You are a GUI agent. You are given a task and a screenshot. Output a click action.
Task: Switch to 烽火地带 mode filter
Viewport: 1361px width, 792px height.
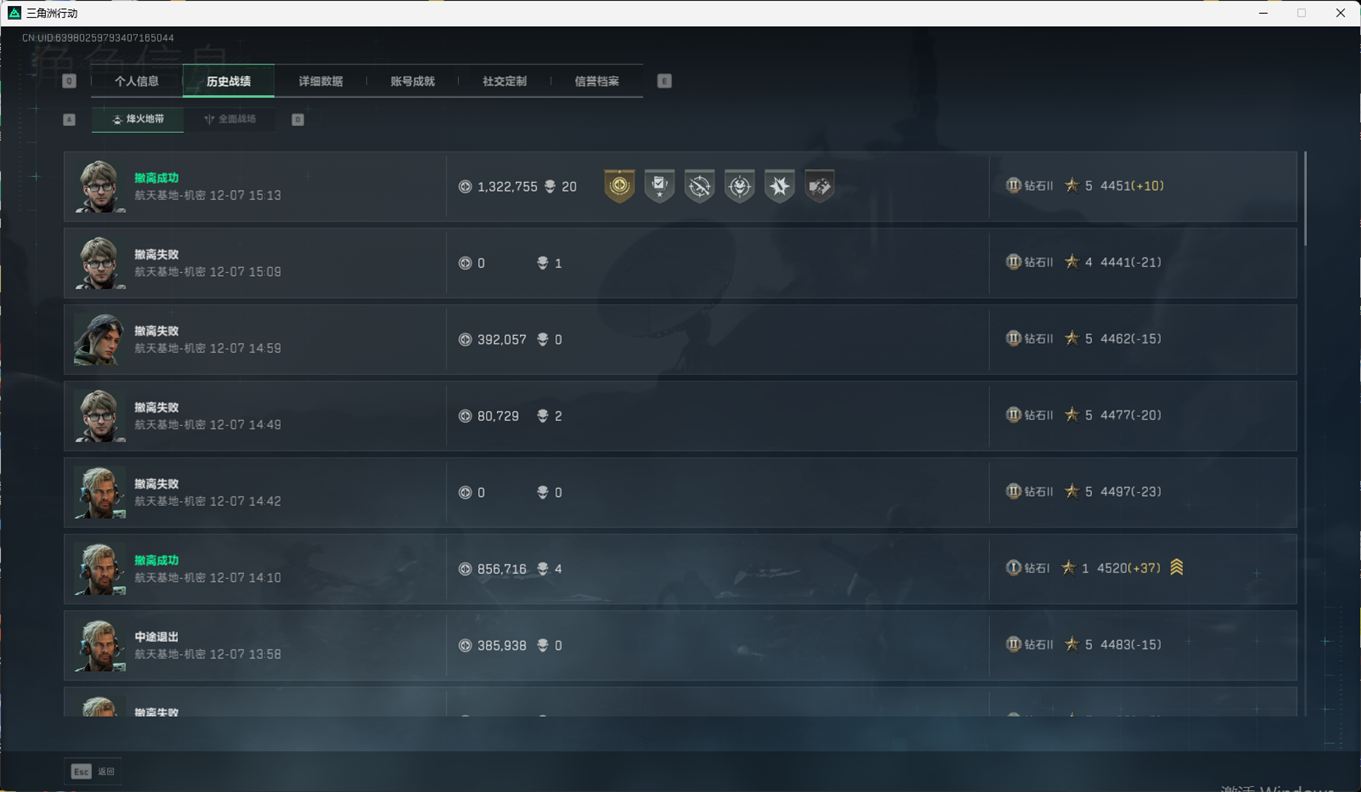pyautogui.click(x=137, y=119)
